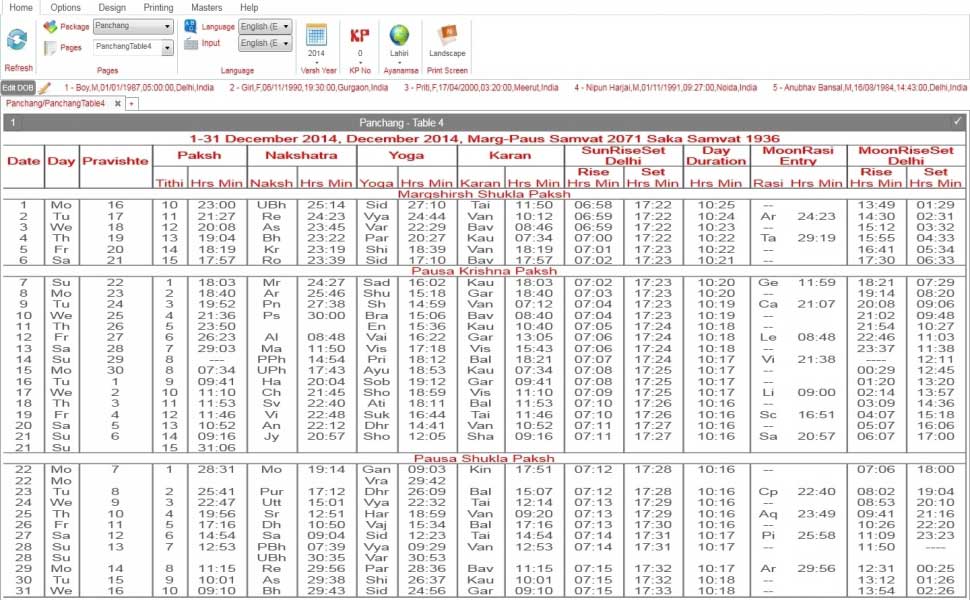Click the checkmark icon on Panchang header

[x=958, y=121]
